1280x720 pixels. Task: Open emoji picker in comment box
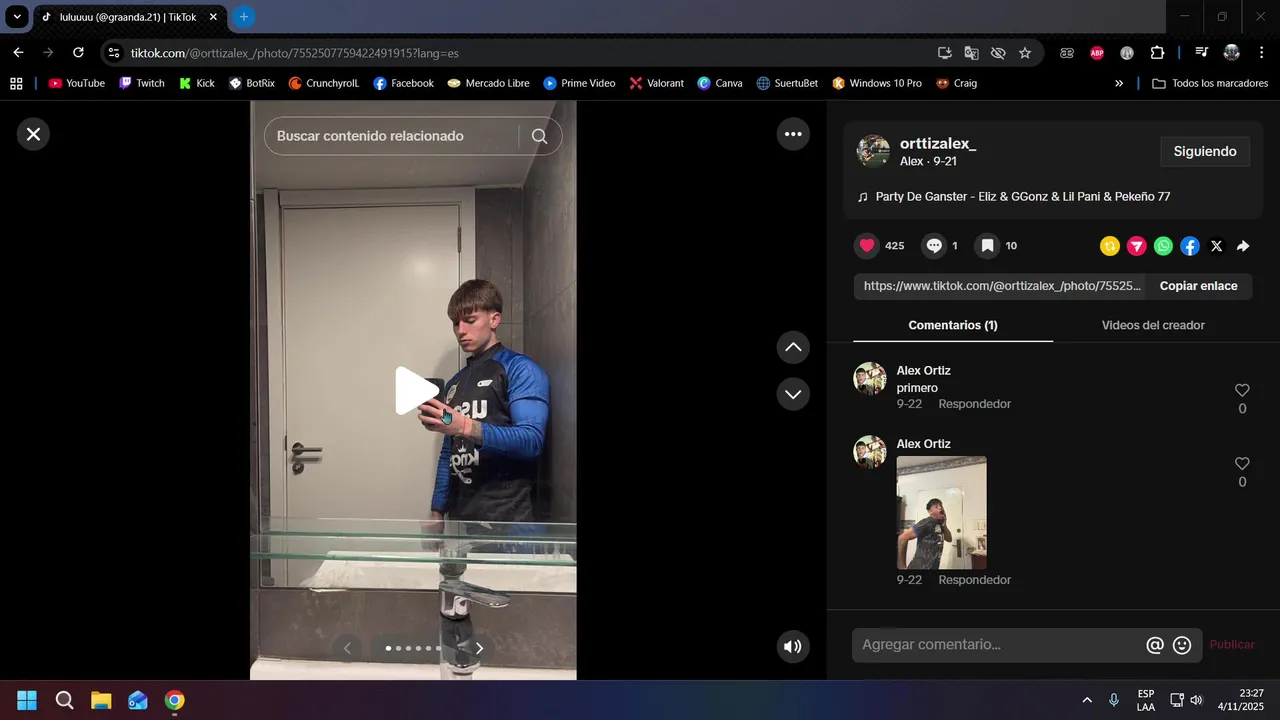1182,645
